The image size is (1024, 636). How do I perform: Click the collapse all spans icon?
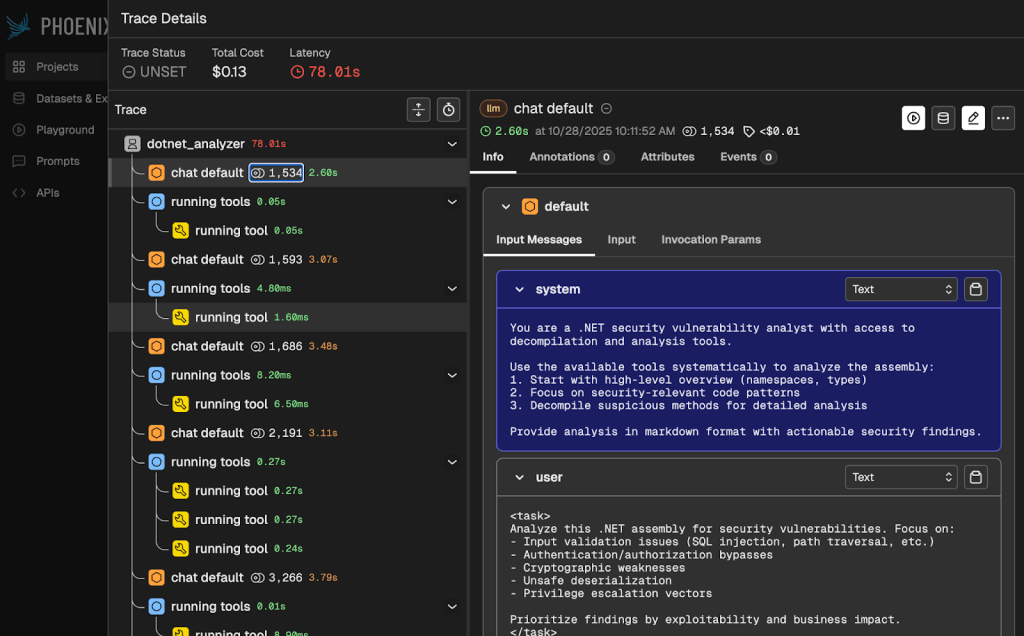pos(419,110)
